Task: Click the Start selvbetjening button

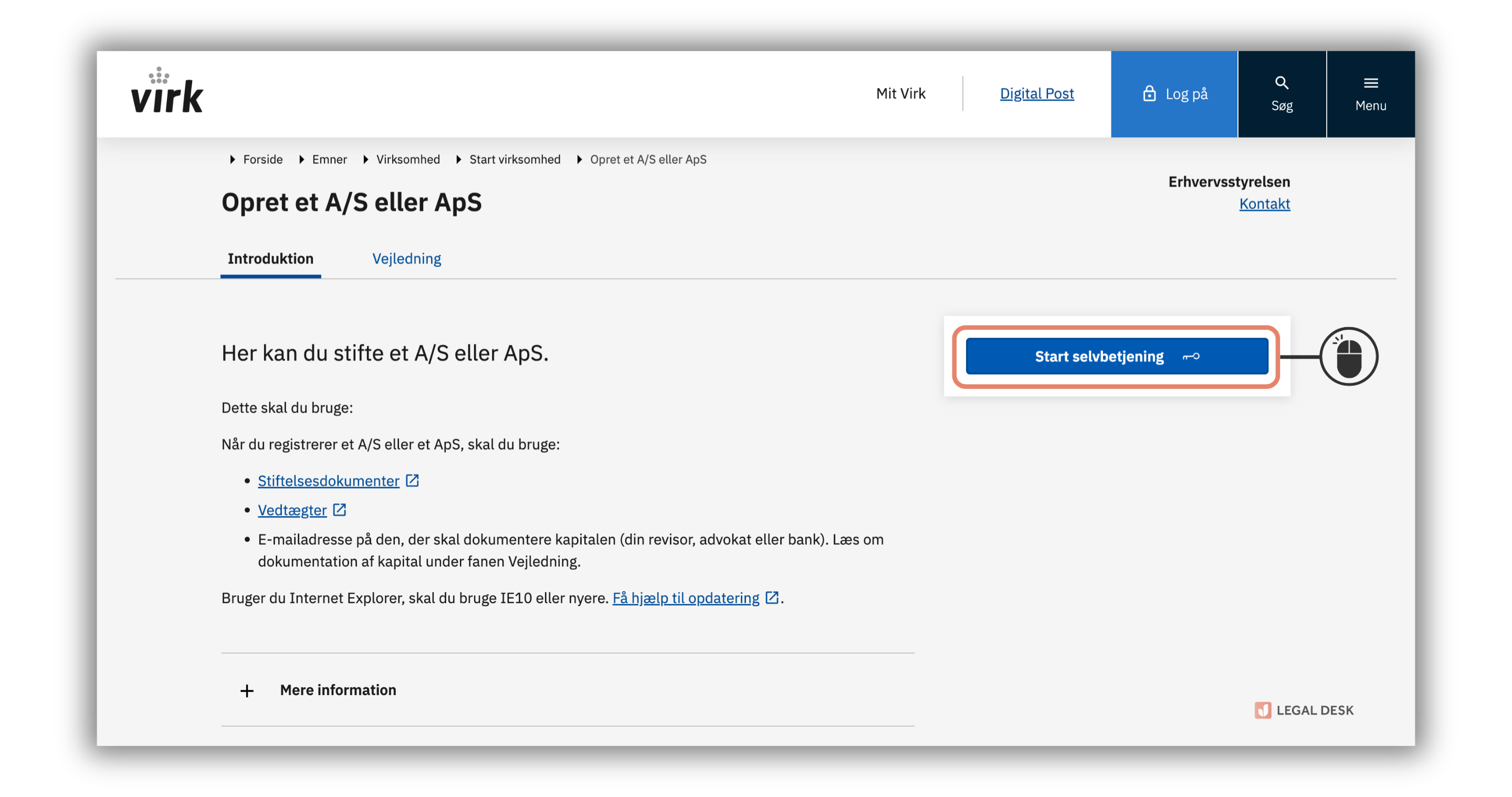Action: [x=1116, y=356]
